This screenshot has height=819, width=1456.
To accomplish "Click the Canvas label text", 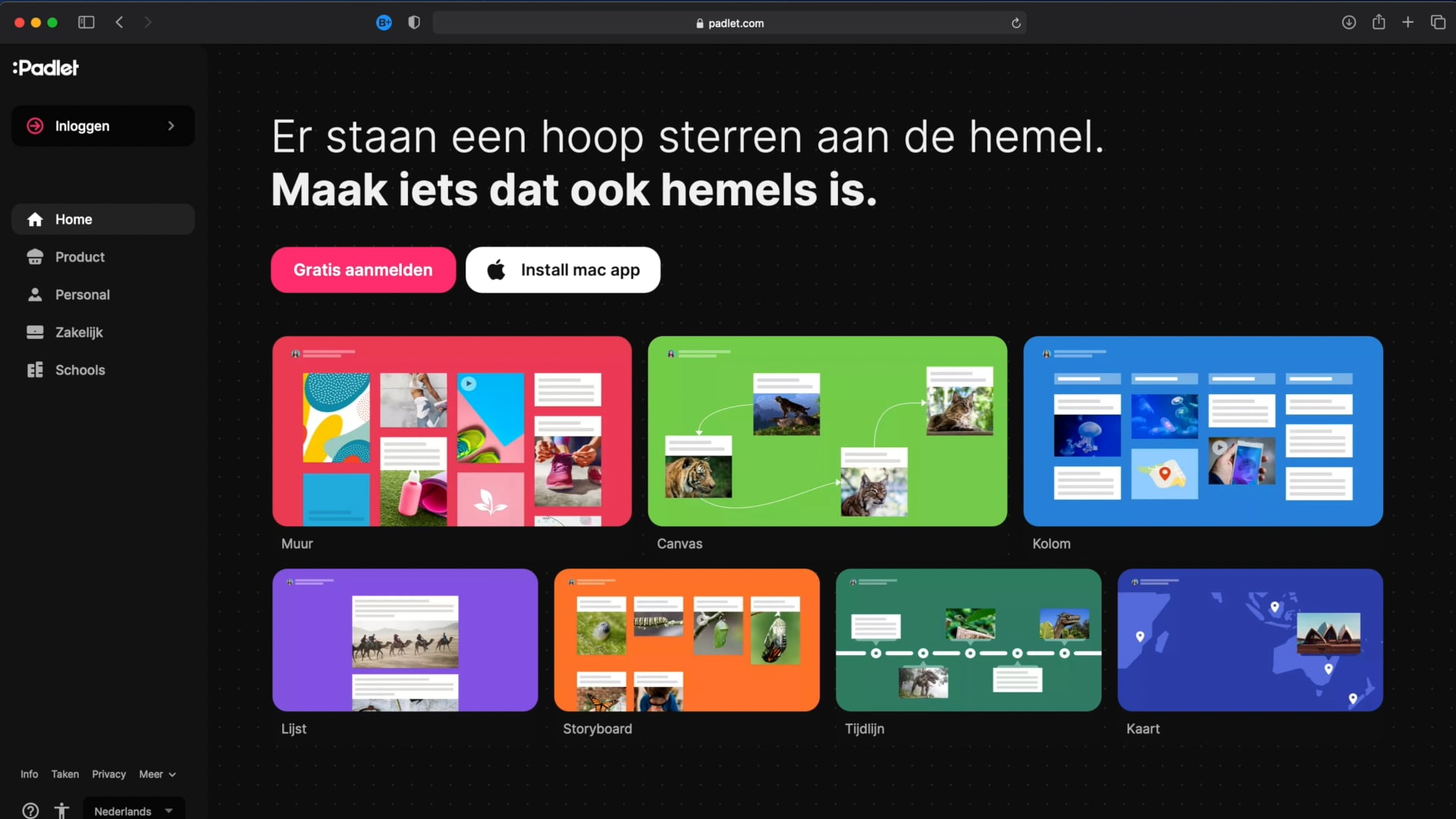I will point(679,544).
